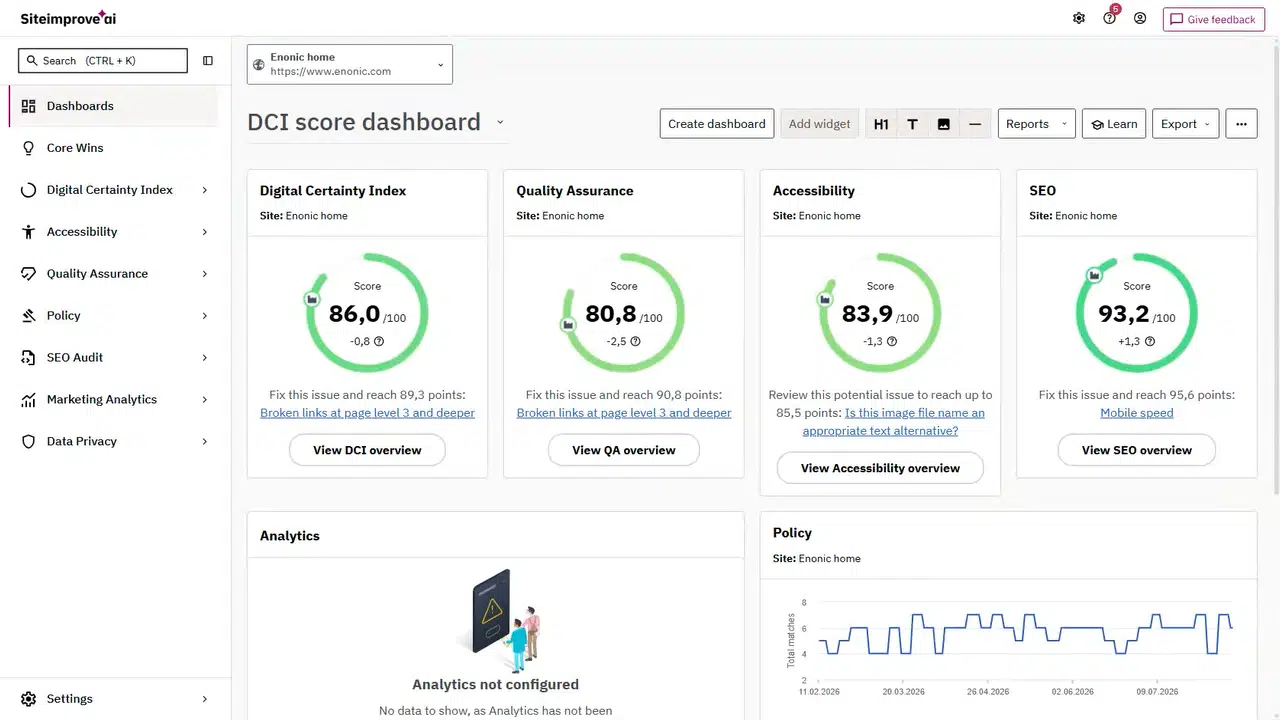Viewport: 1280px width, 720px height.
Task: Open the Export dropdown
Action: [x=1186, y=124]
